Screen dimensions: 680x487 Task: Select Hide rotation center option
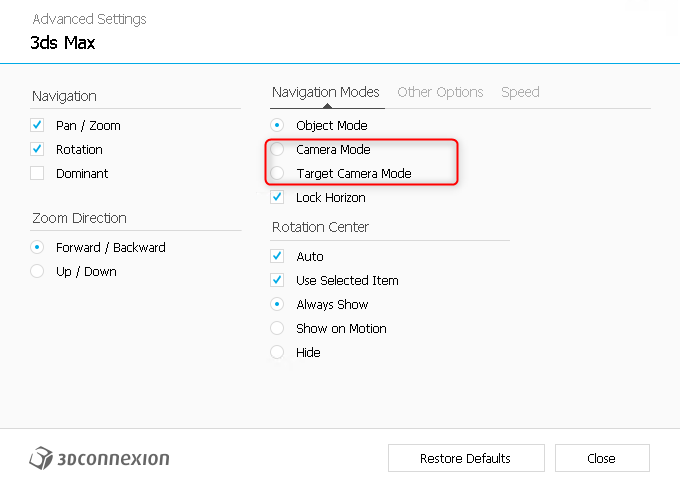pos(277,352)
